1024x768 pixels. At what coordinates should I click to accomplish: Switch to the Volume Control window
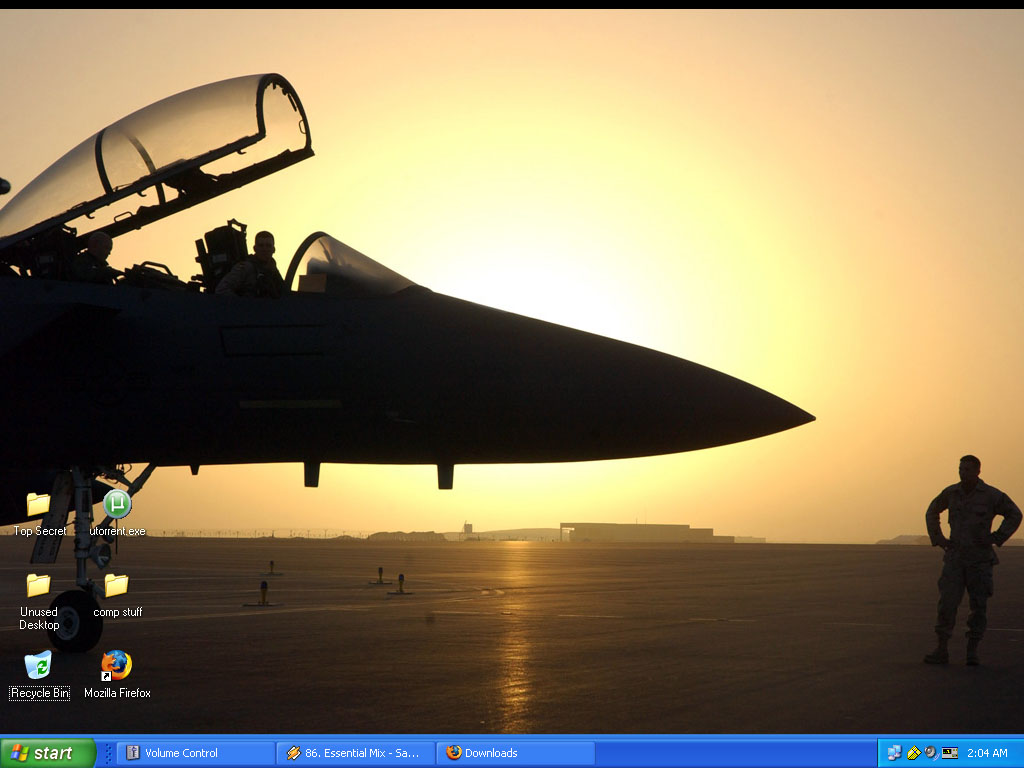[x=195, y=753]
